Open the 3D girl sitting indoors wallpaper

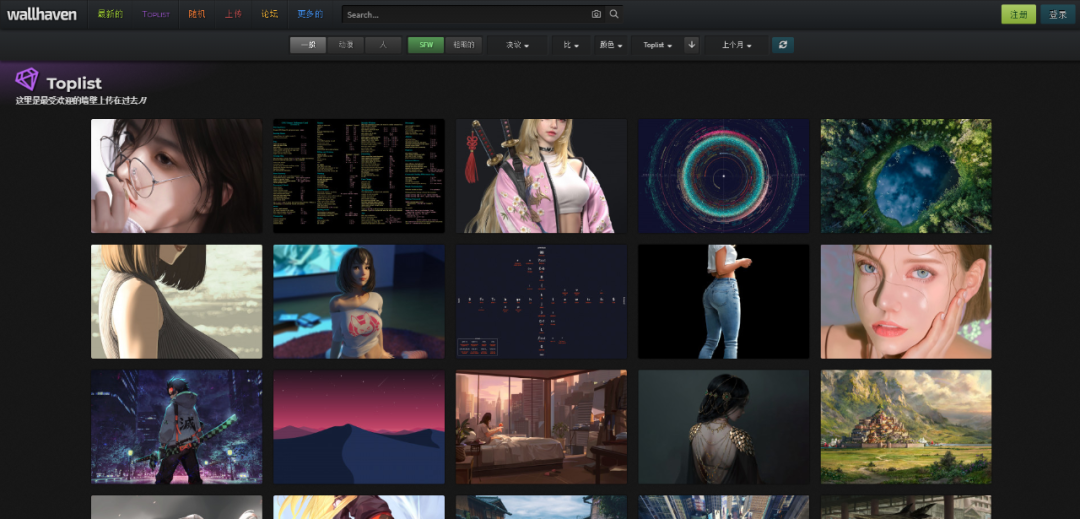pos(359,301)
